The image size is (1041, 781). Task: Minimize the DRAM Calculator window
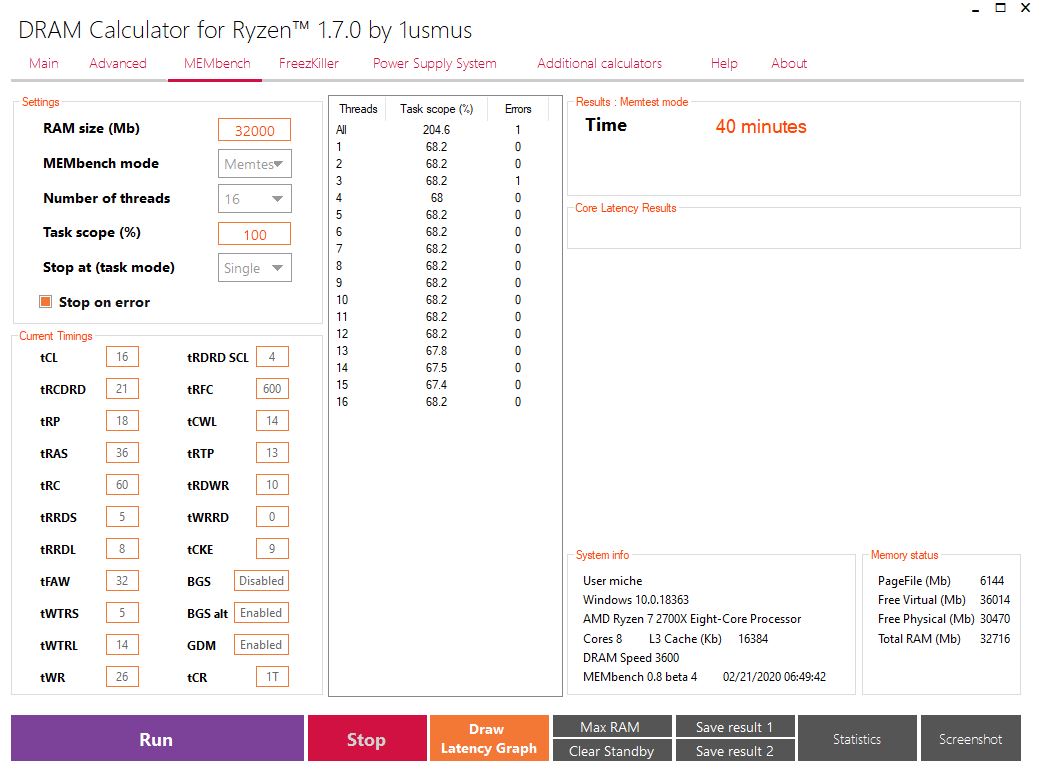tap(975, 9)
